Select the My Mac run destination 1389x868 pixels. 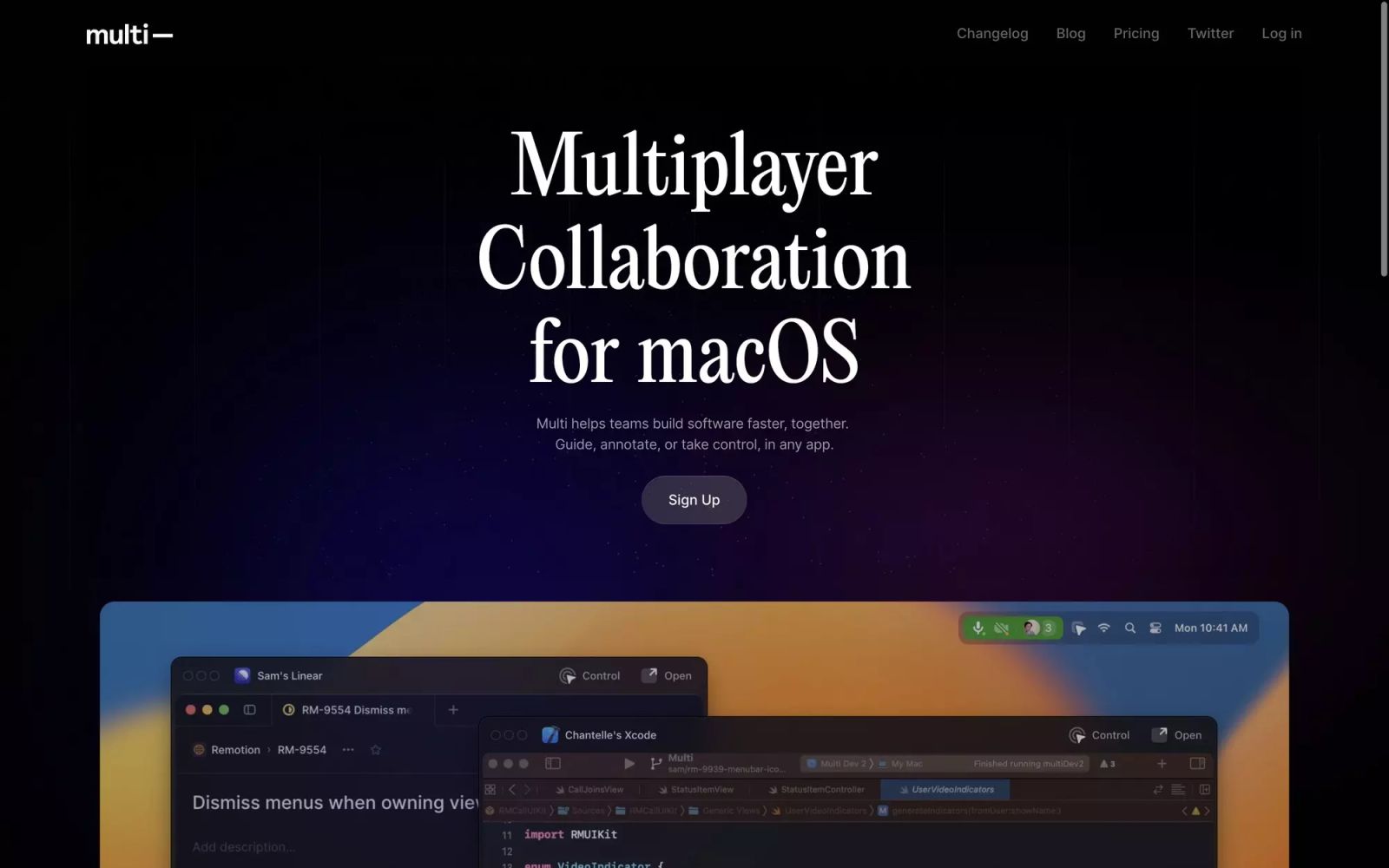pos(900,763)
